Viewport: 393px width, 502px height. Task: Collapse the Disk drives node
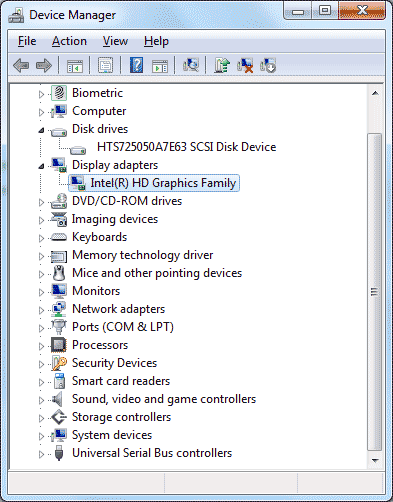pyautogui.click(x=41, y=130)
